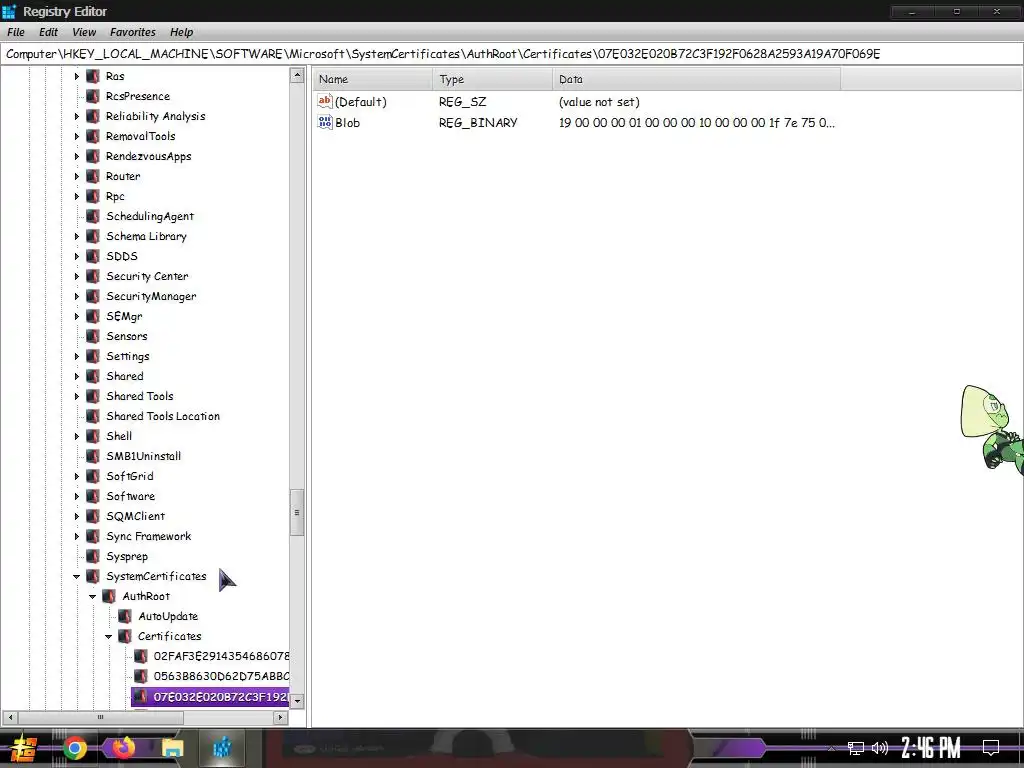Open the Start menu on taskbar
The image size is (1024, 768).
[23, 748]
